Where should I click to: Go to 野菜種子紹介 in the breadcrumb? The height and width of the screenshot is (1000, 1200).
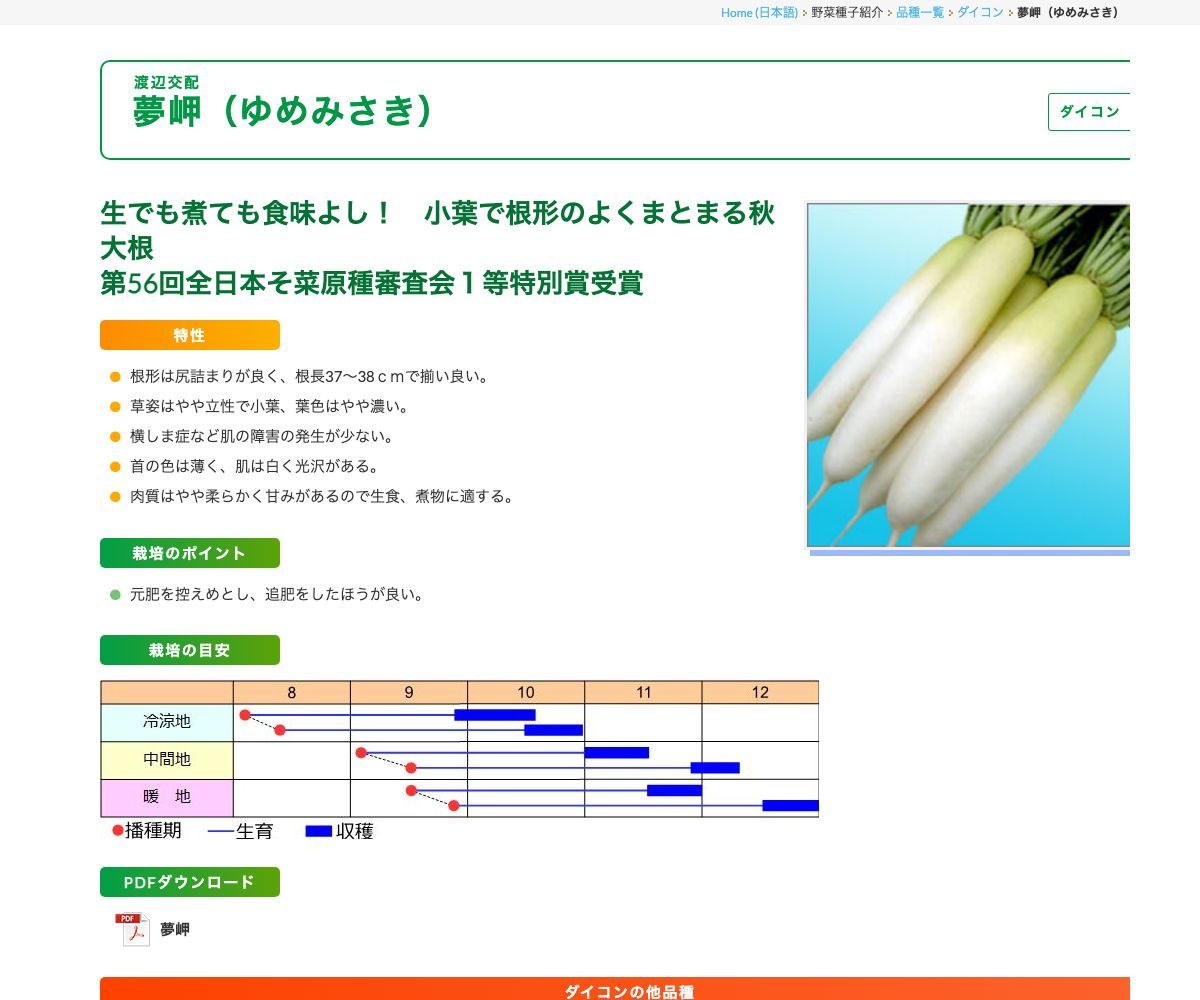click(x=846, y=12)
